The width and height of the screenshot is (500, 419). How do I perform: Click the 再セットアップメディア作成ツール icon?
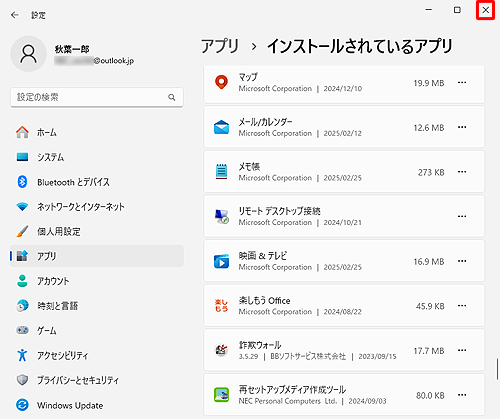221,395
